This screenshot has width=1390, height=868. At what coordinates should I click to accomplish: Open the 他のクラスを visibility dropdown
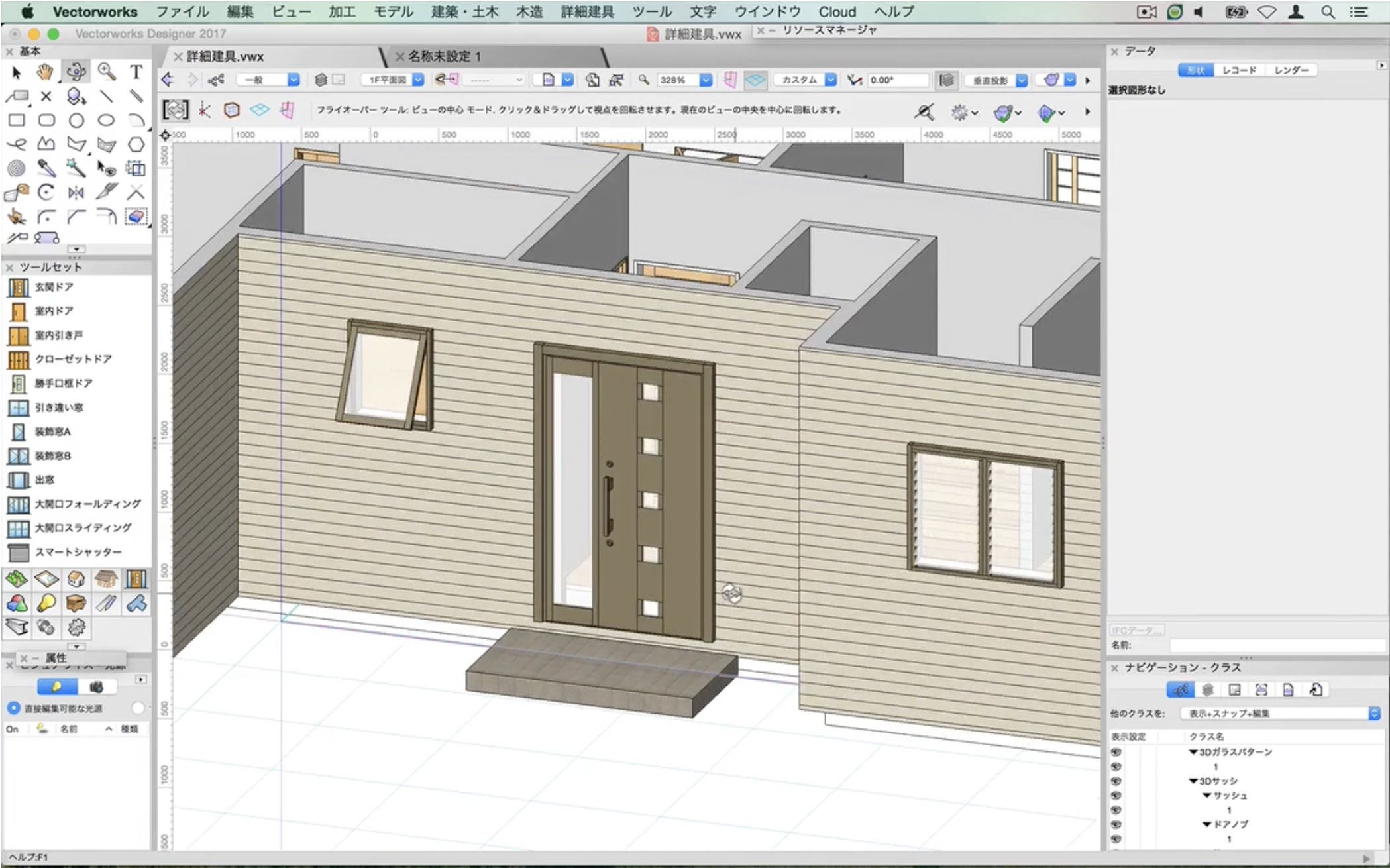pyautogui.click(x=1281, y=714)
